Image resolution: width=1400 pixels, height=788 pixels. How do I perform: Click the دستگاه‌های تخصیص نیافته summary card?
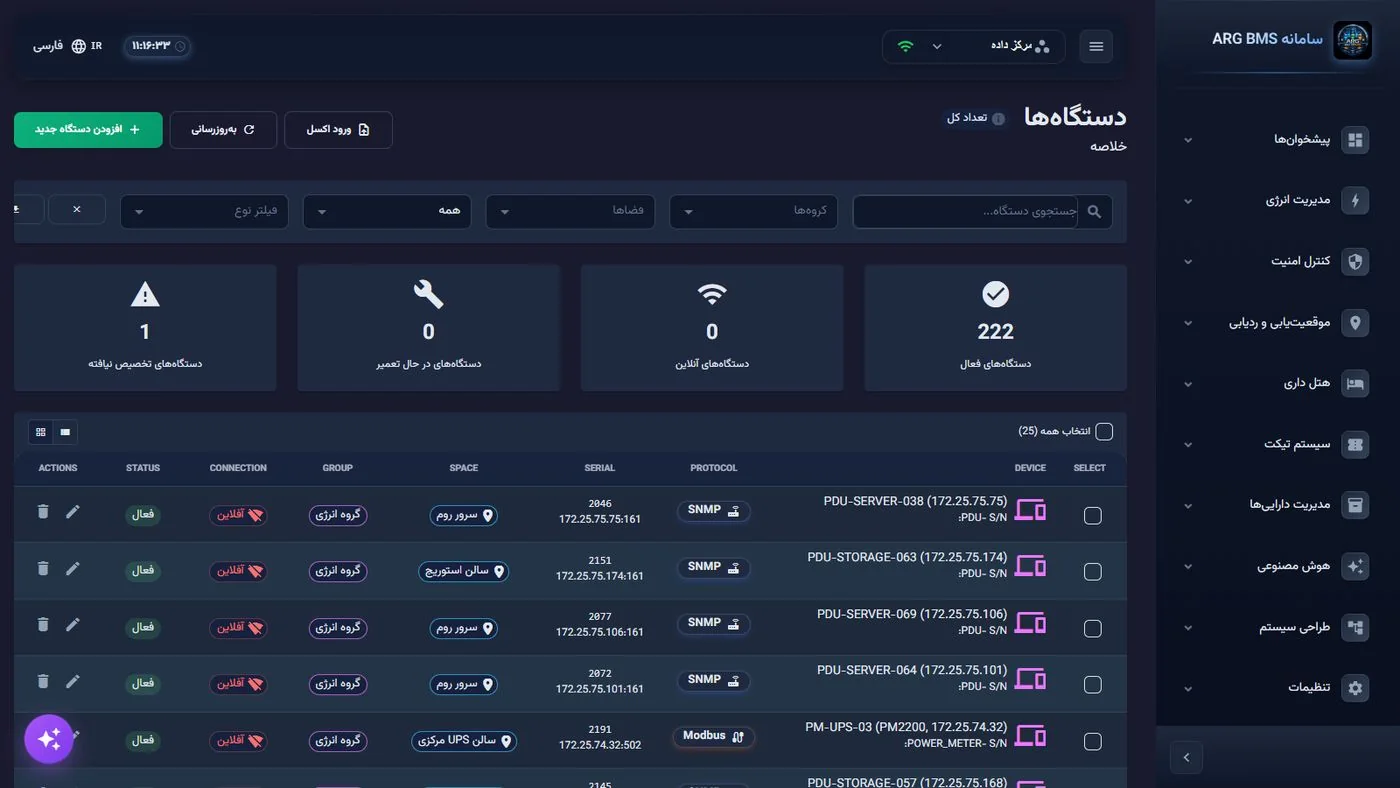(145, 328)
